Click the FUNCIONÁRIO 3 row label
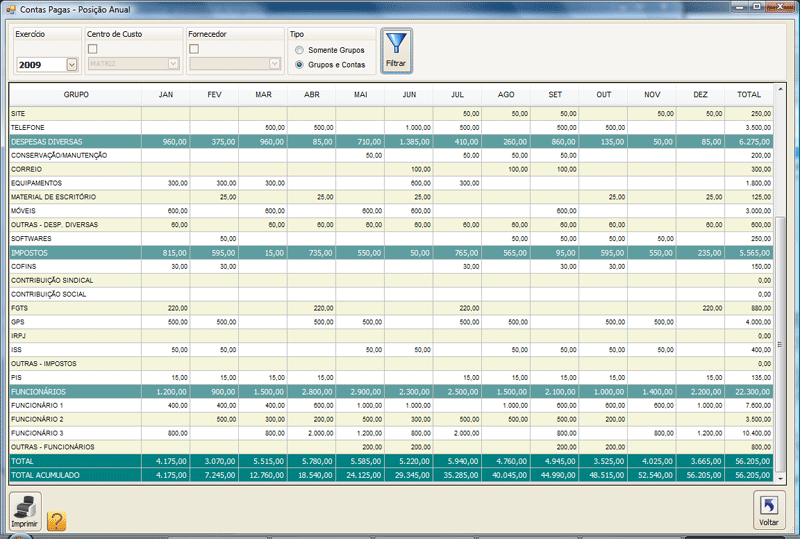The image size is (800, 539). (x=37, y=433)
